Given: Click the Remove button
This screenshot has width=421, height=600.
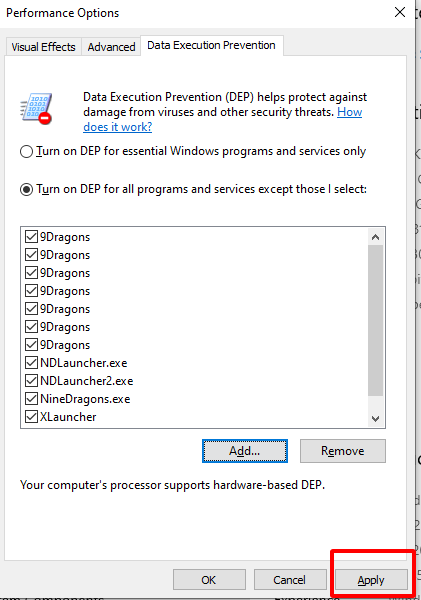Looking at the screenshot, I should coord(343,451).
